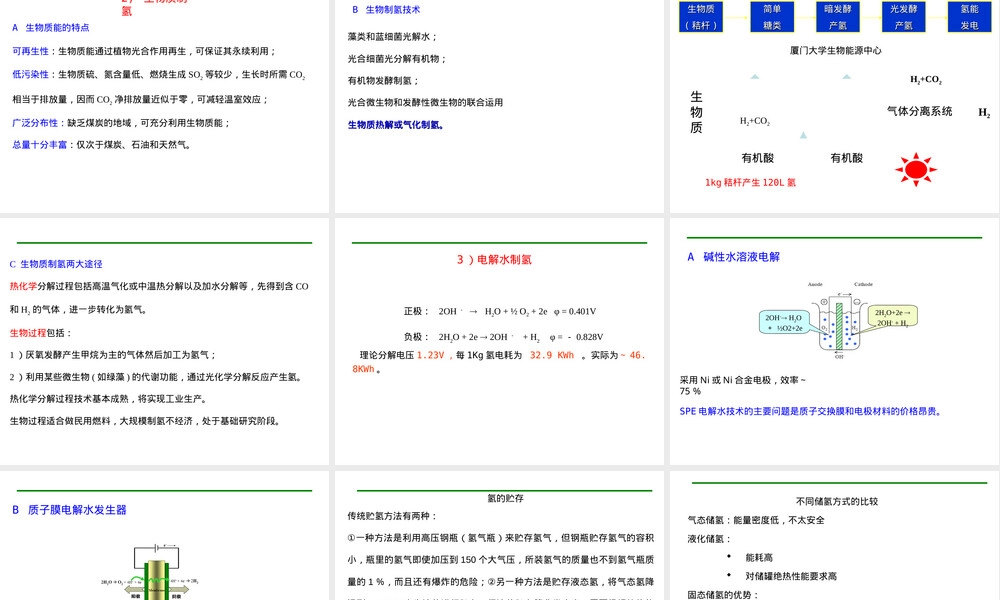
Task: Open the slide titled 不同储氢方式的比较
Action: 834,535
